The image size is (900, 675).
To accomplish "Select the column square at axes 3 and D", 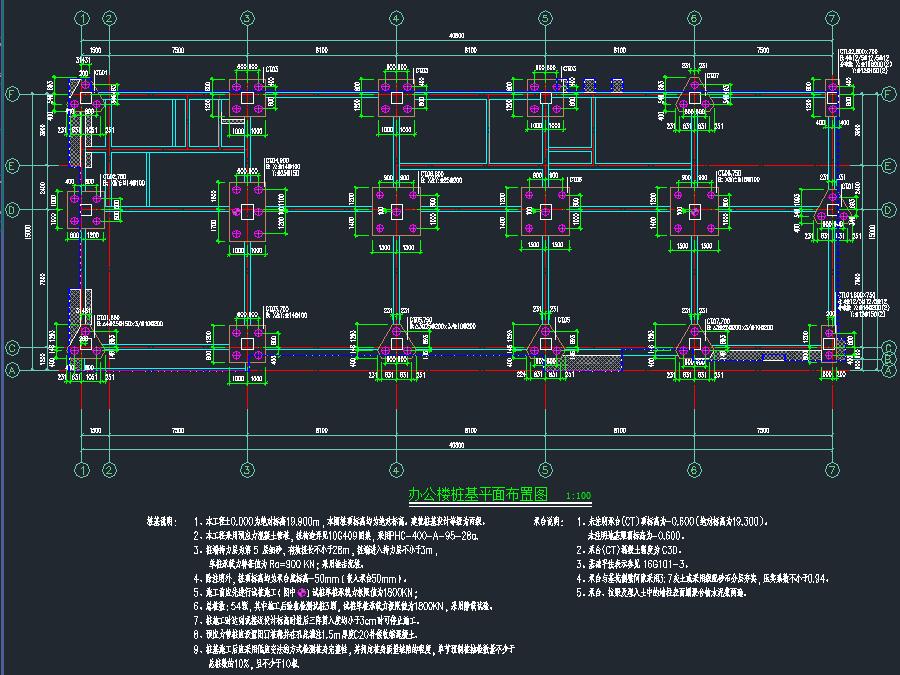I will [247, 211].
